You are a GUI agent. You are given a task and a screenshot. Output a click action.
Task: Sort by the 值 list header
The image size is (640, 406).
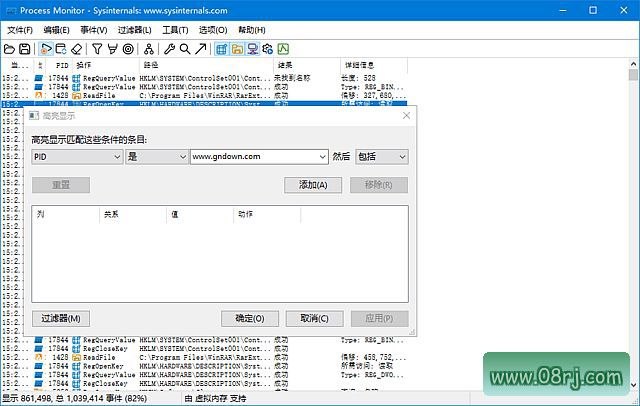tap(200, 215)
